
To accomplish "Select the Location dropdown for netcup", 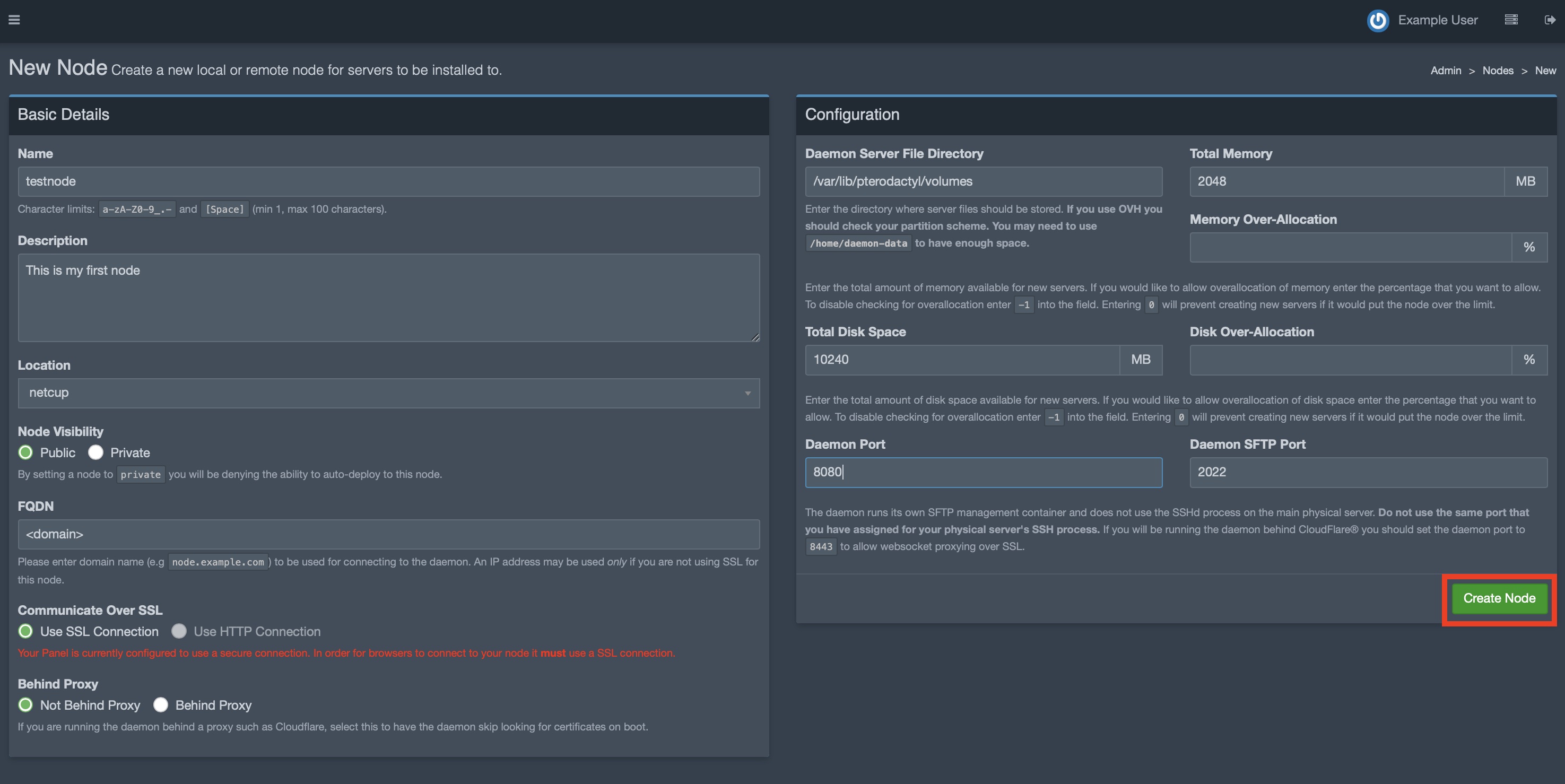I will point(389,393).
